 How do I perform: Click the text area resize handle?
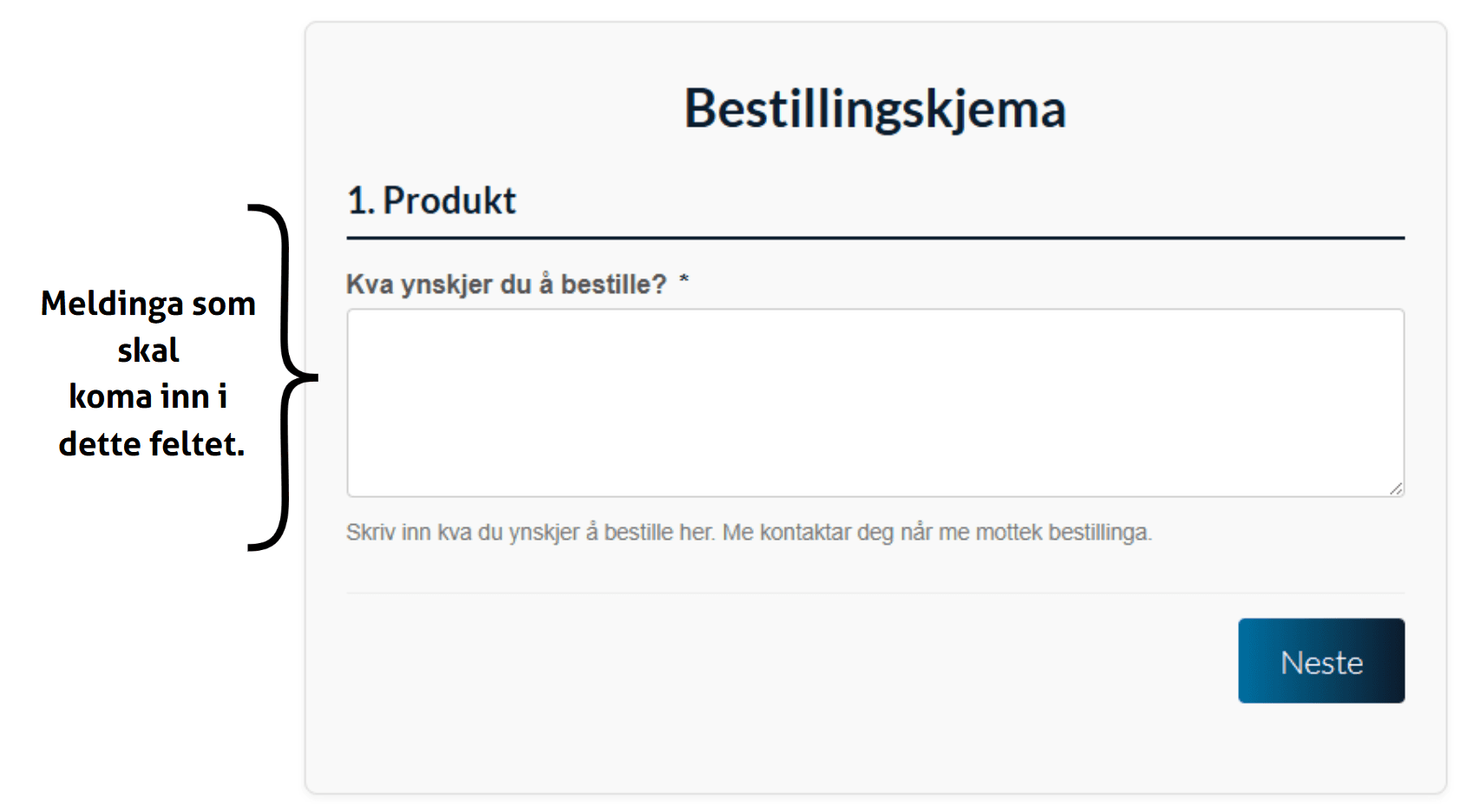click(x=1395, y=489)
